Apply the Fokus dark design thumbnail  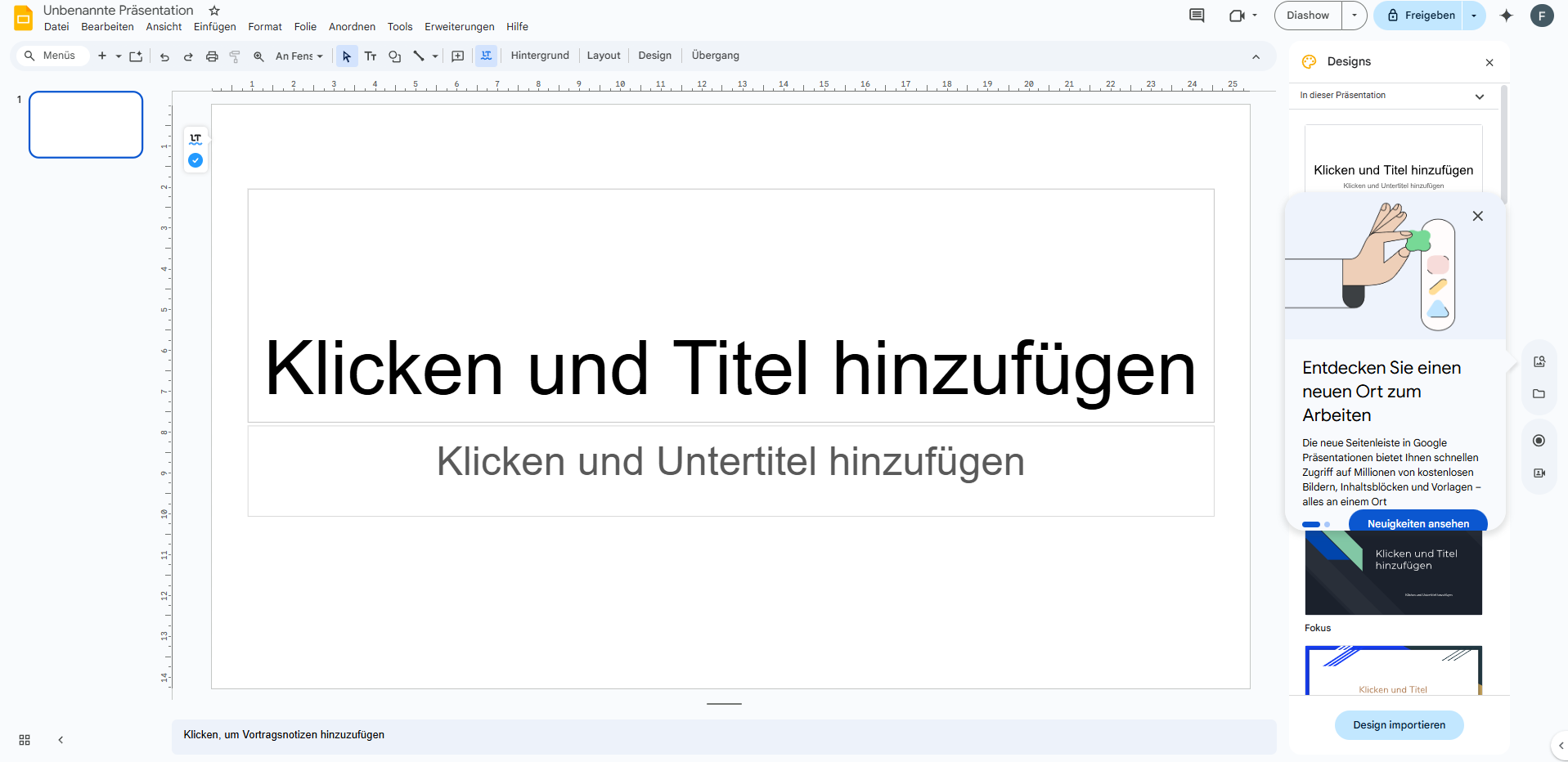1393,572
